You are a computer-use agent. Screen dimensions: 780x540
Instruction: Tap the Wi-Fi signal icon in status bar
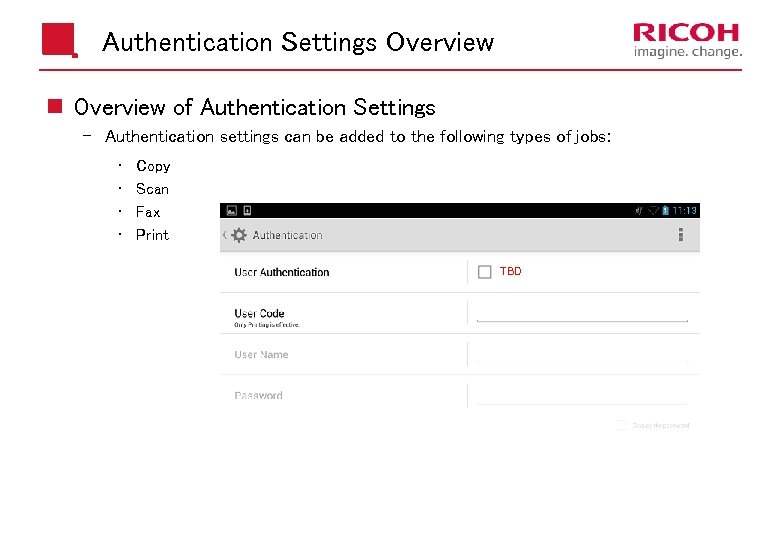[x=653, y=210]
